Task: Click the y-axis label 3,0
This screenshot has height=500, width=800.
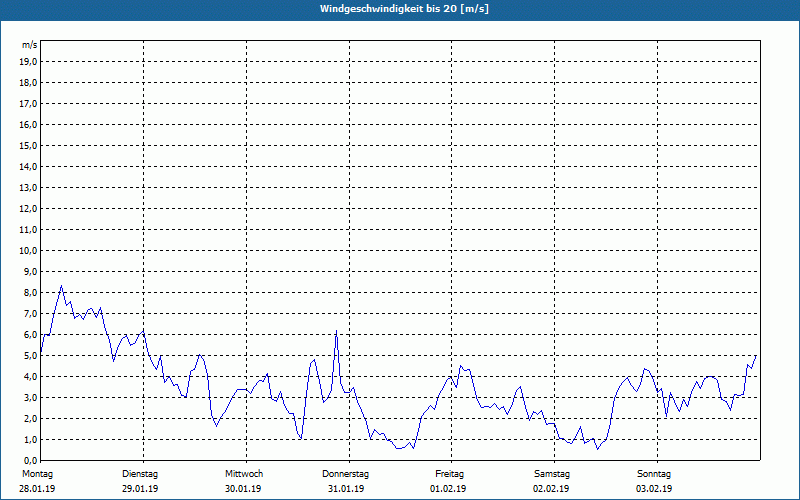Action: [30, 397]
